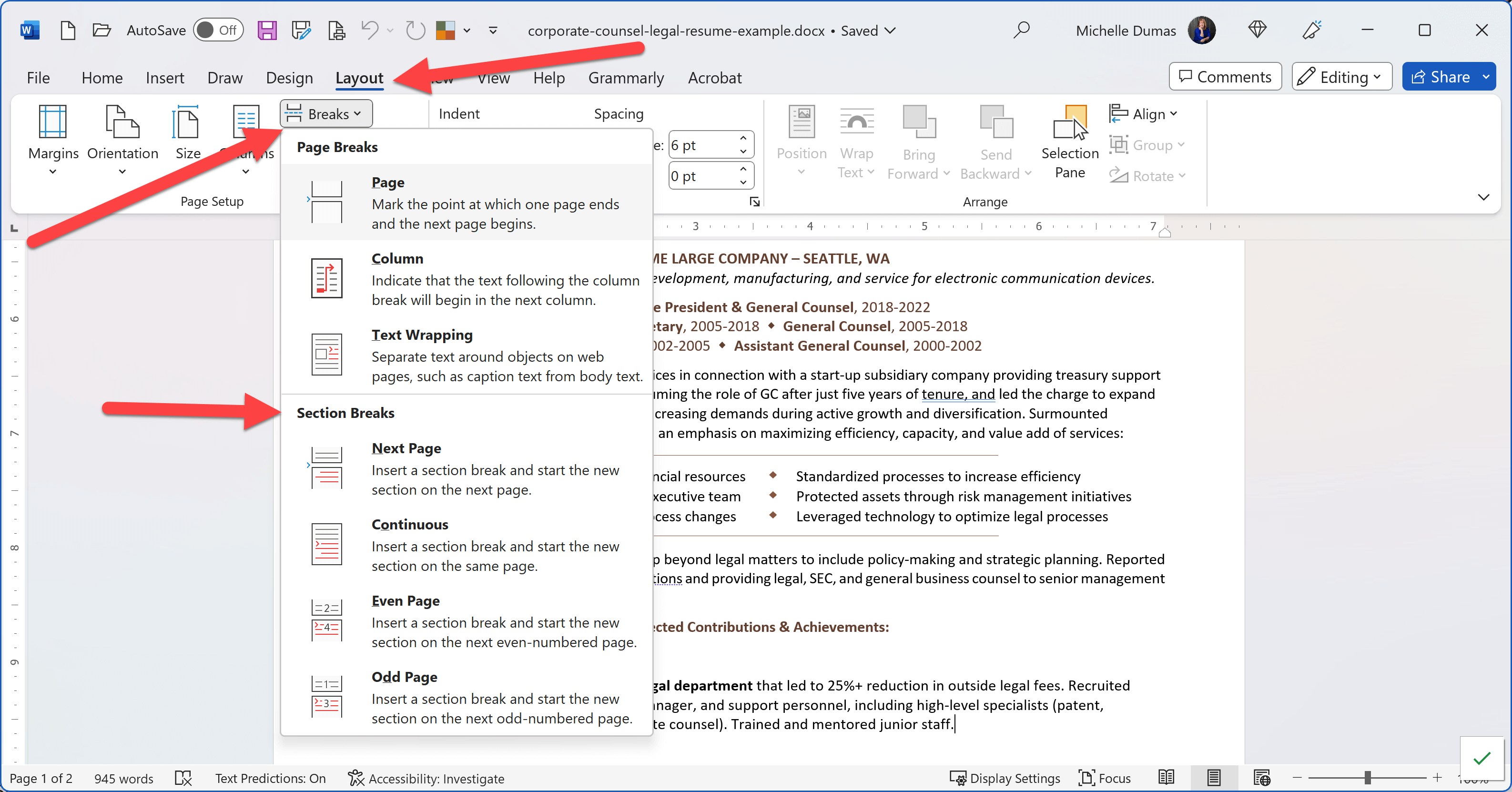
Task: Click the Comments button in ribbon
Action: point(1225,77)
